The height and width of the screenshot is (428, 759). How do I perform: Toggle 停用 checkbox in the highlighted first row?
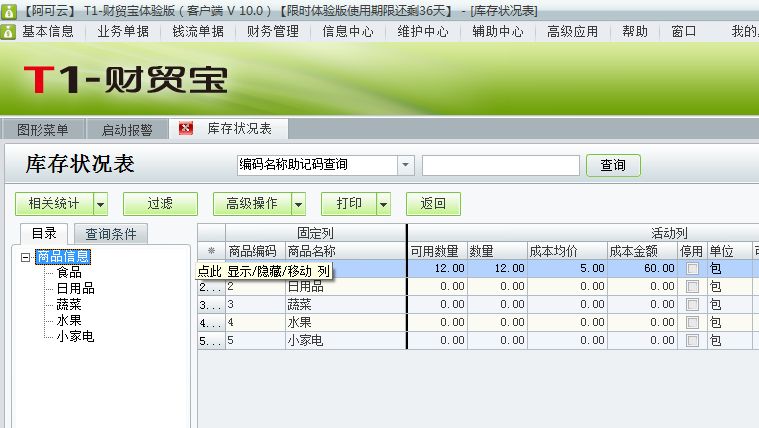[x=692, y=268]
